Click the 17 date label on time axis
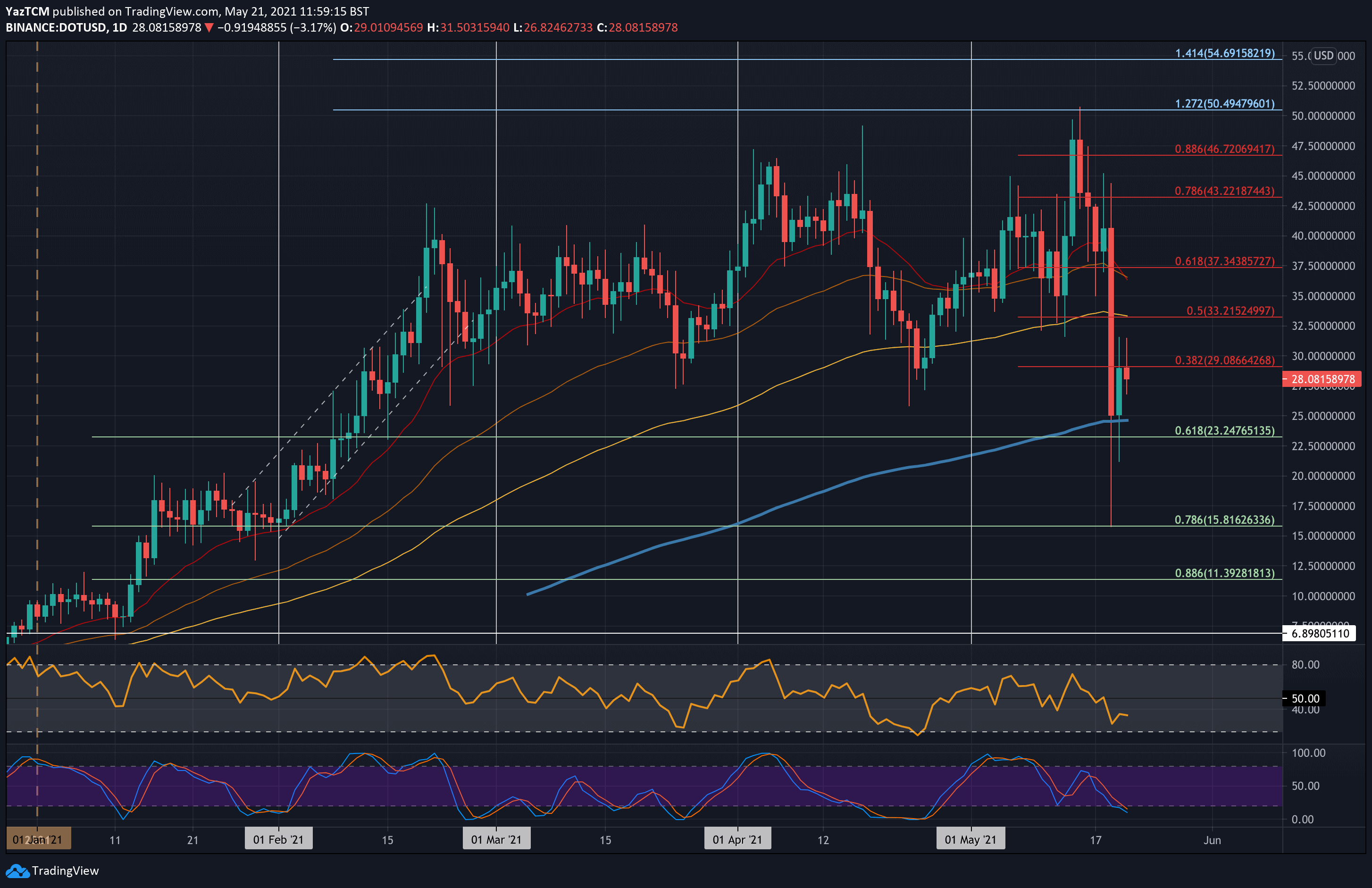 (1096, 840)
